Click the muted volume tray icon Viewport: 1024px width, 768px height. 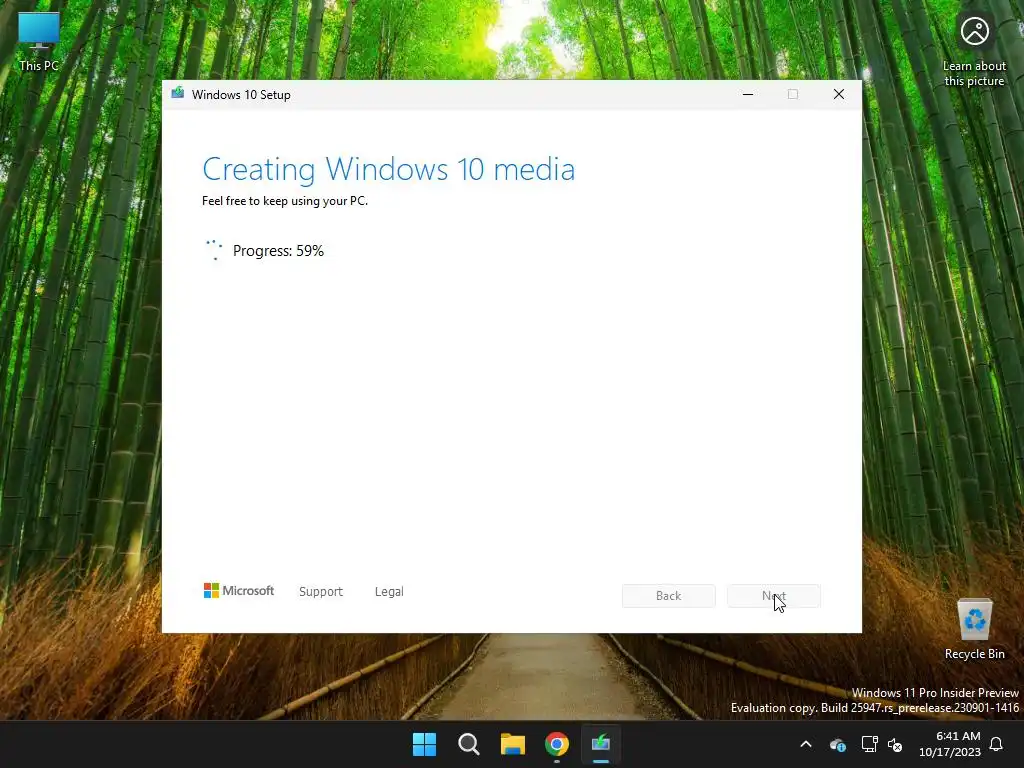pyautogui.click(x=895, y=744)
